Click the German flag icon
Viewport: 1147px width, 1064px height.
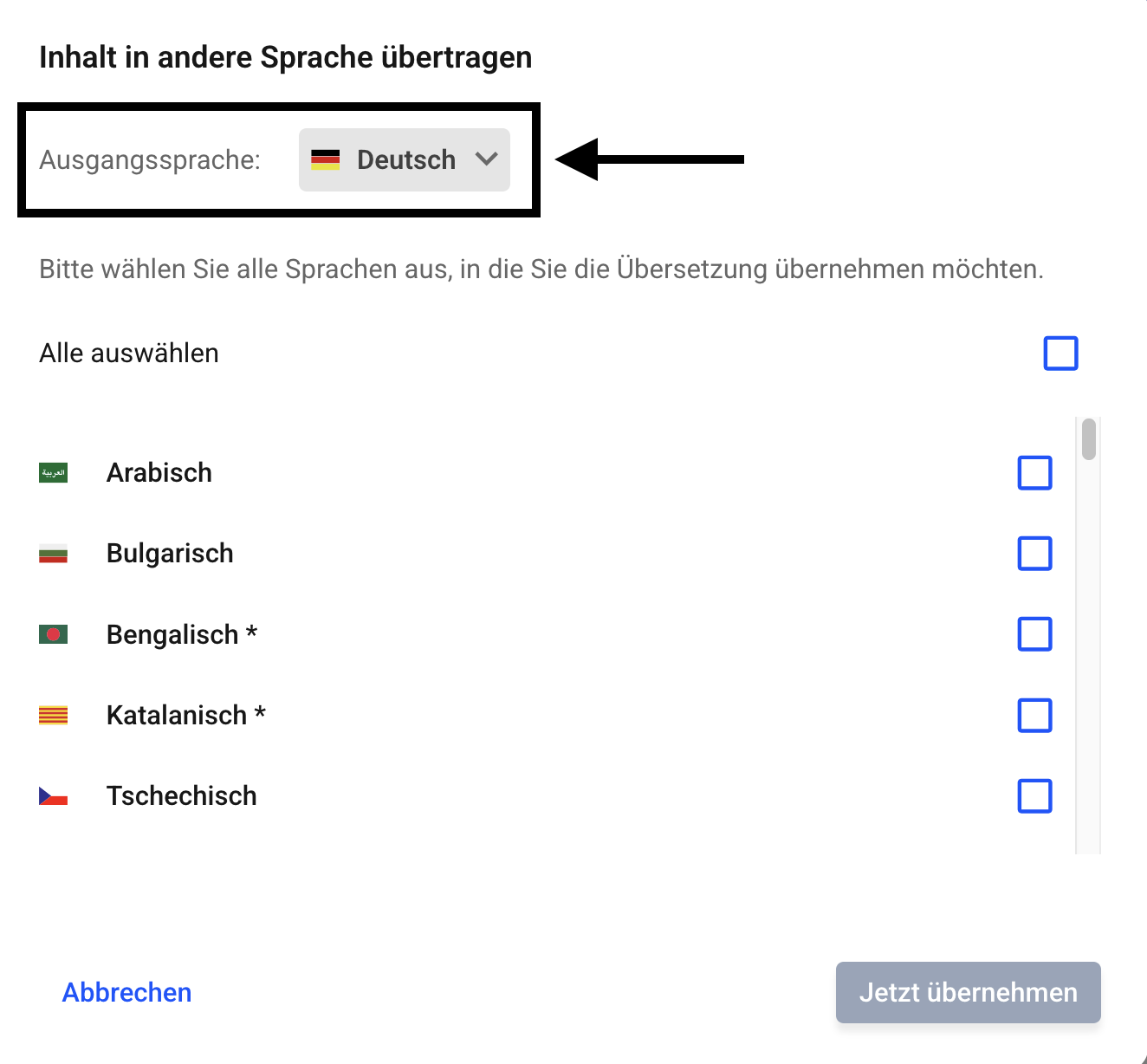coord(325,159)
